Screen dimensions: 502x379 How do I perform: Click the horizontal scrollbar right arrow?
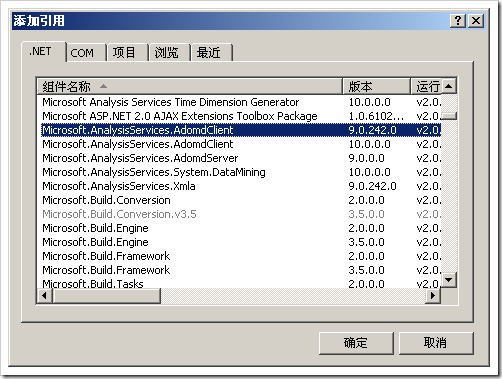point(433,296)
